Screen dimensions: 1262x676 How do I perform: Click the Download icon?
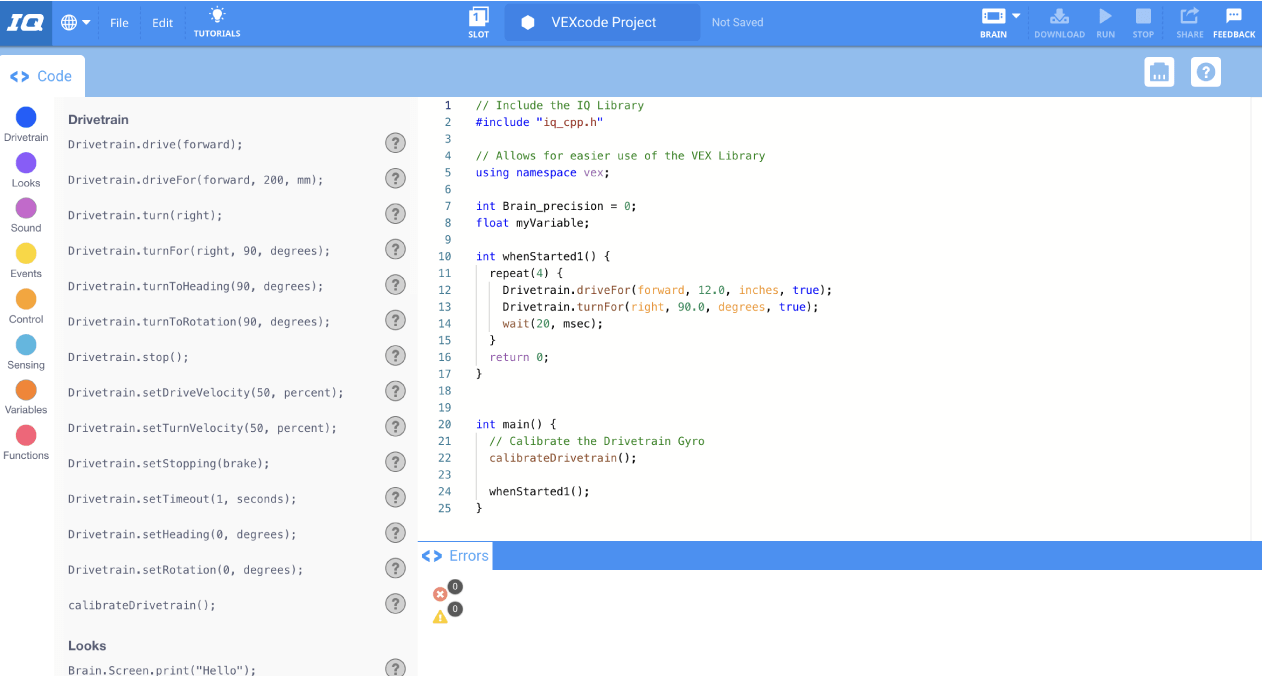click(1059, 16)
